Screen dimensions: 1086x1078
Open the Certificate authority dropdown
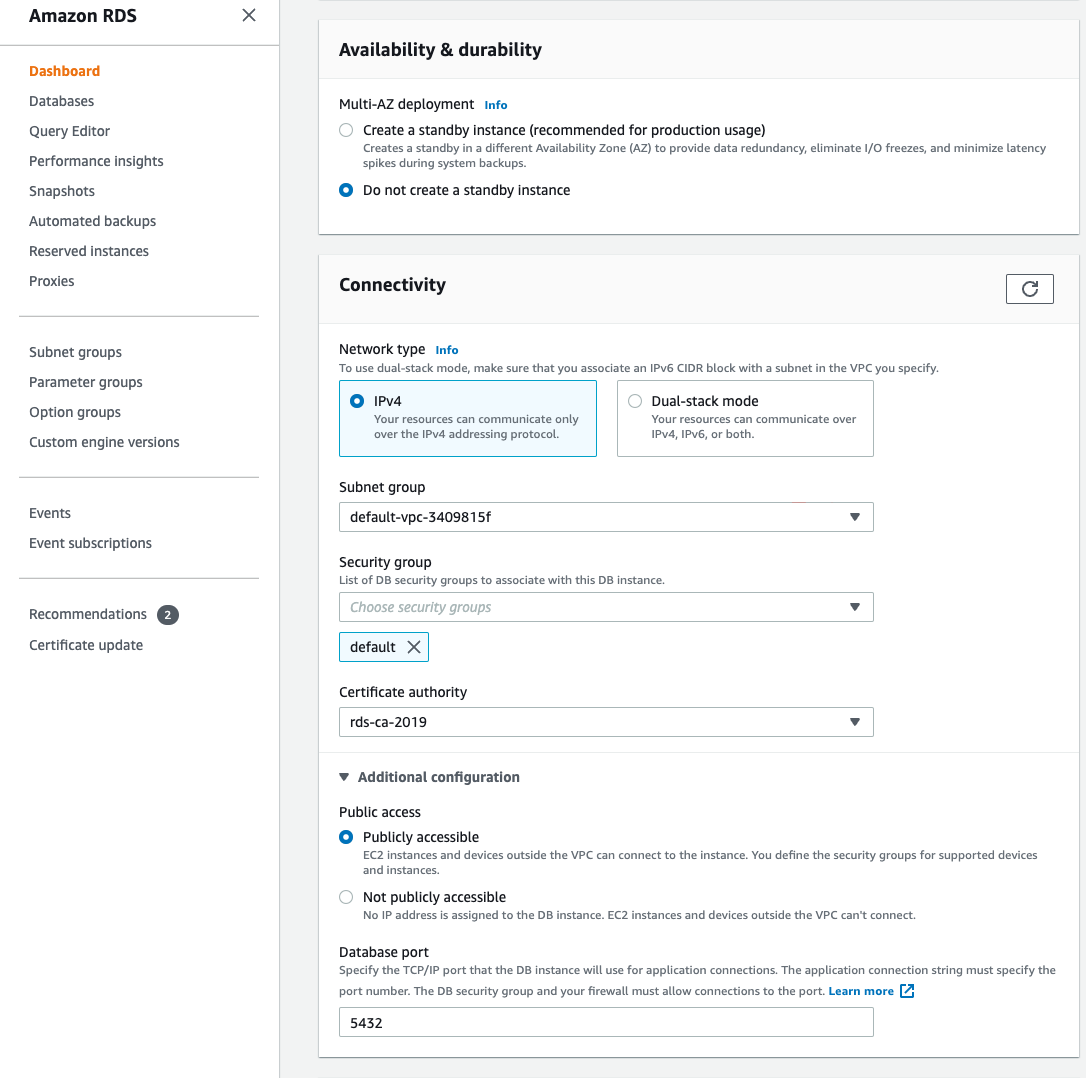(x=854, y=722)
